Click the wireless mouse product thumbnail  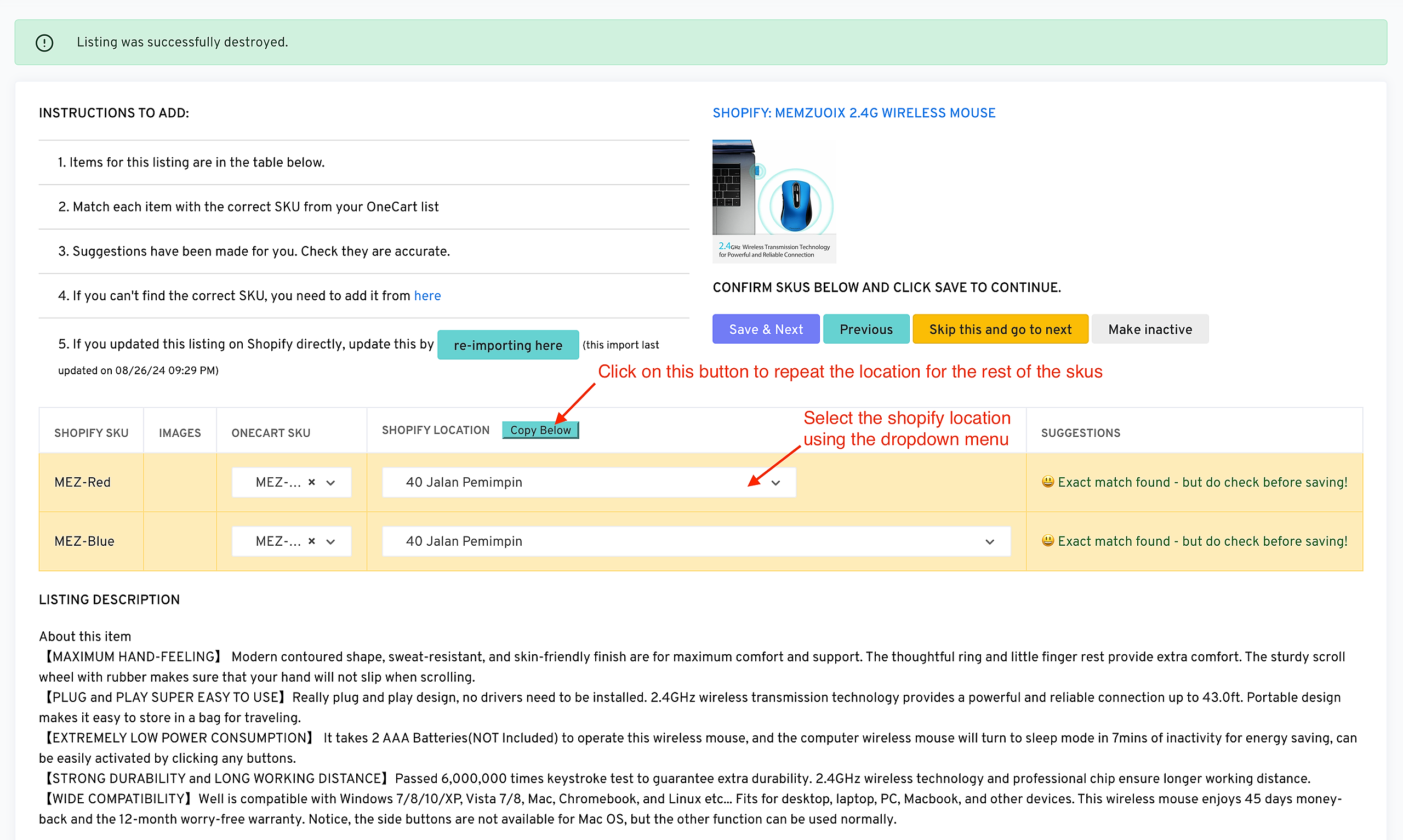(774, 201)
